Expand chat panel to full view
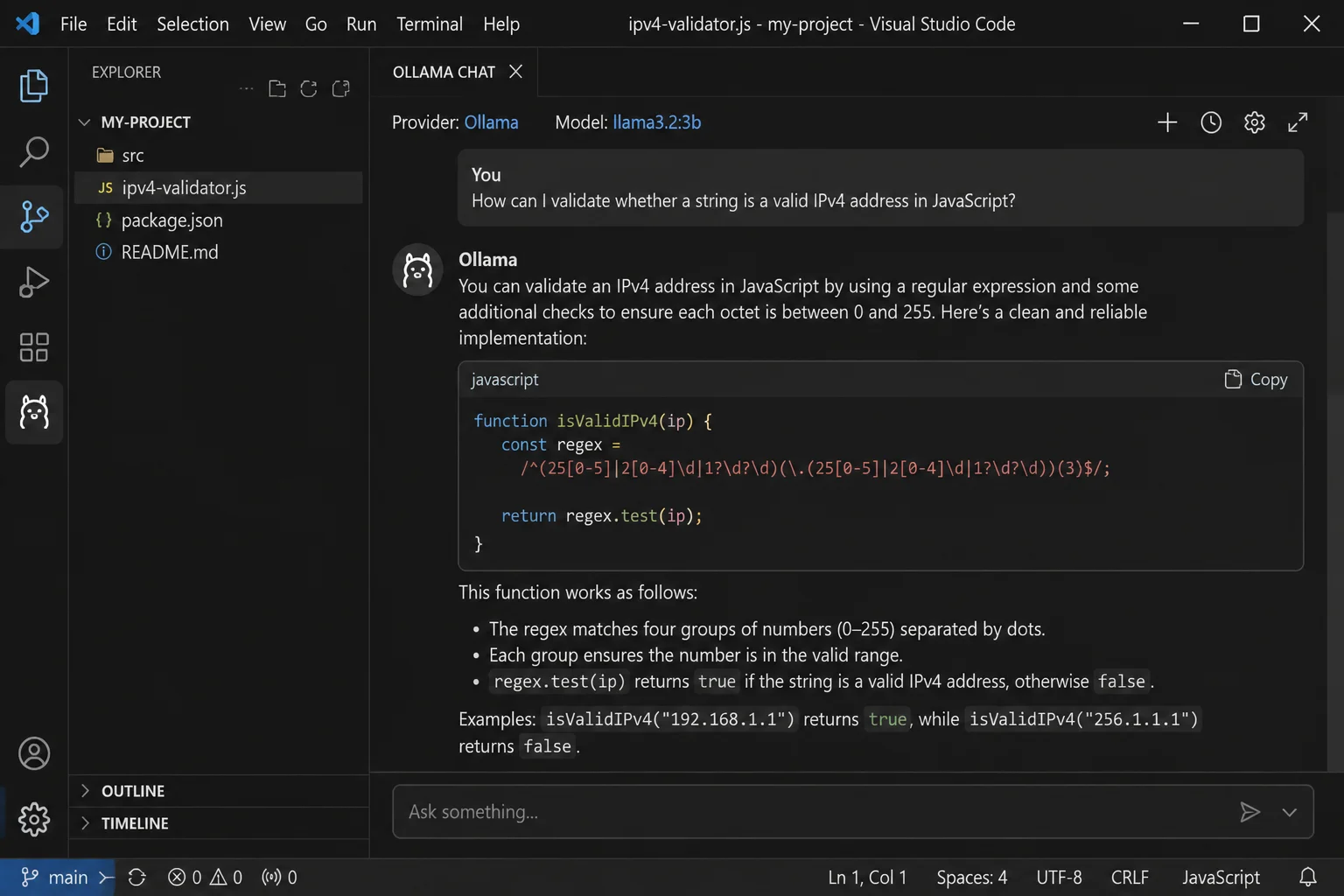Screen dimensions: 1344x896 coord(1298,122)
